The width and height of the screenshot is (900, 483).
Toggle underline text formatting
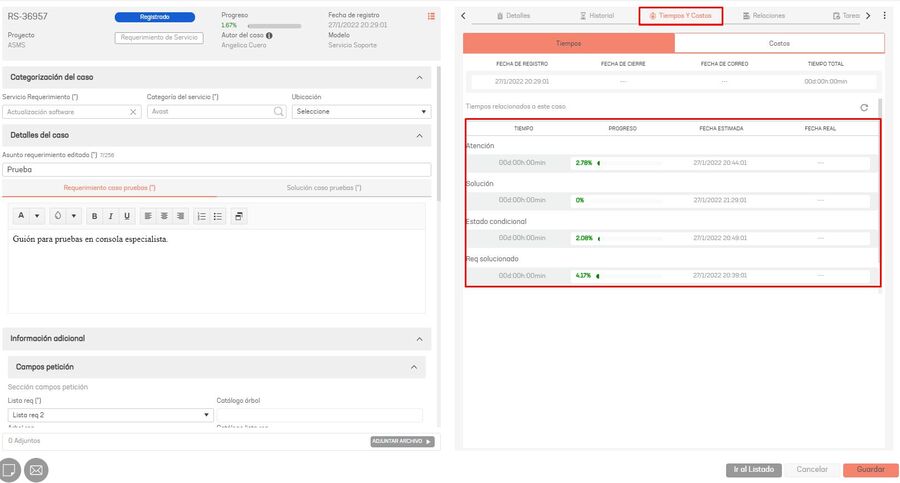pos(127,216)
